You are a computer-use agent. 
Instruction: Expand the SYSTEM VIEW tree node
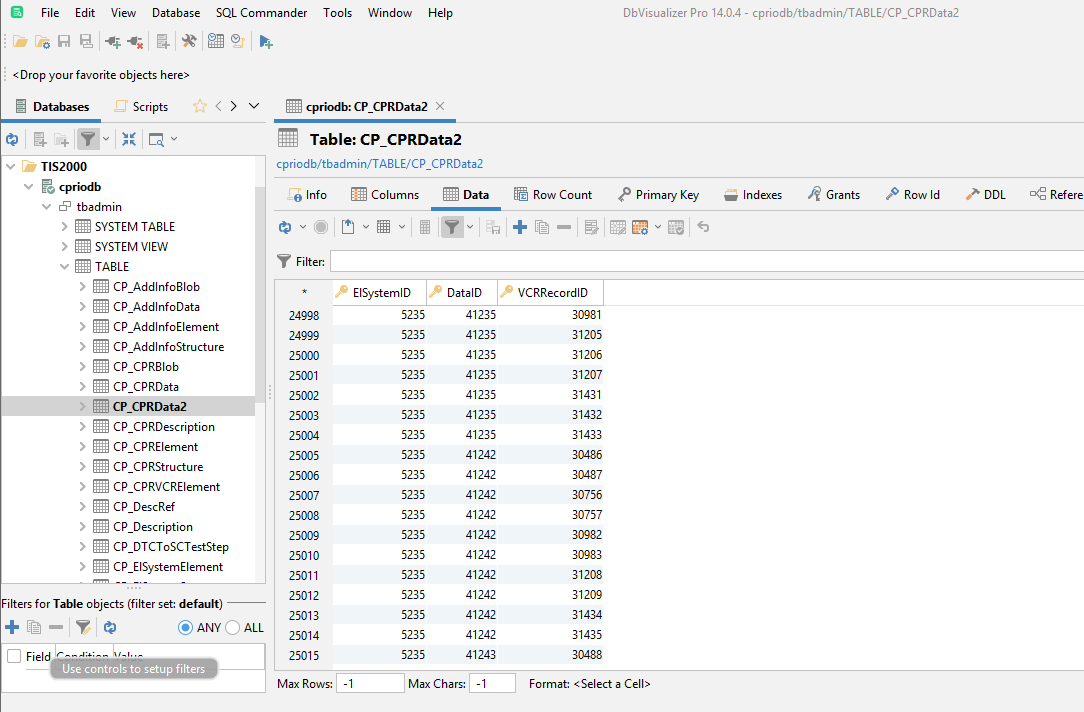pyautogui.click(x=64, y=247)
